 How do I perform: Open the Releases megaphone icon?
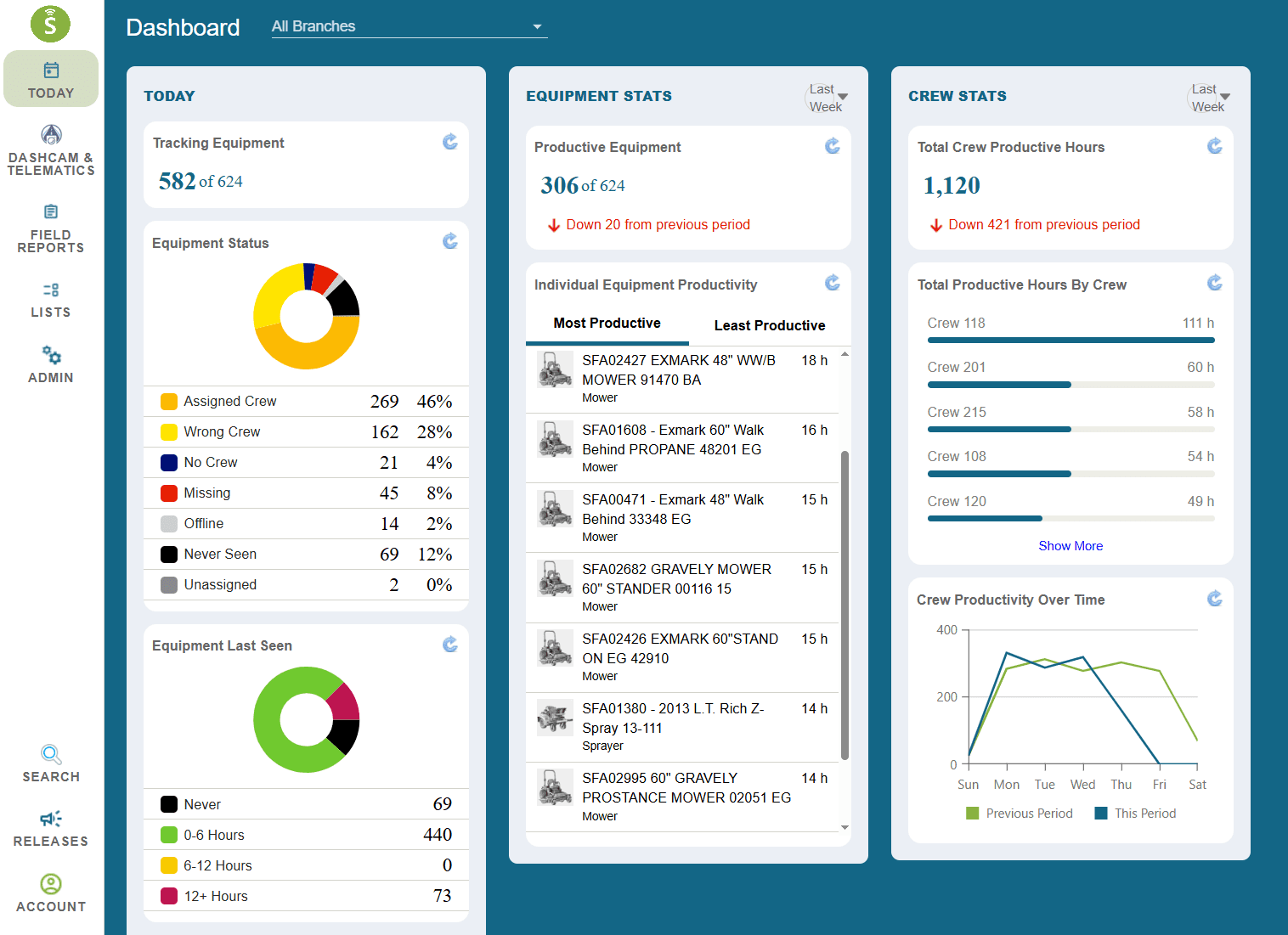[51, 819]
